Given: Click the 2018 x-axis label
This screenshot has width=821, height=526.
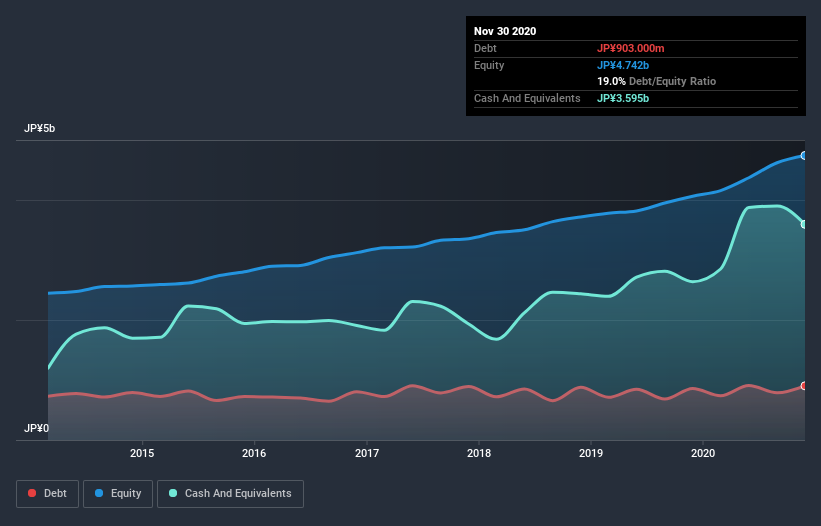Looking at the screenshot, I should click(479, 453).
